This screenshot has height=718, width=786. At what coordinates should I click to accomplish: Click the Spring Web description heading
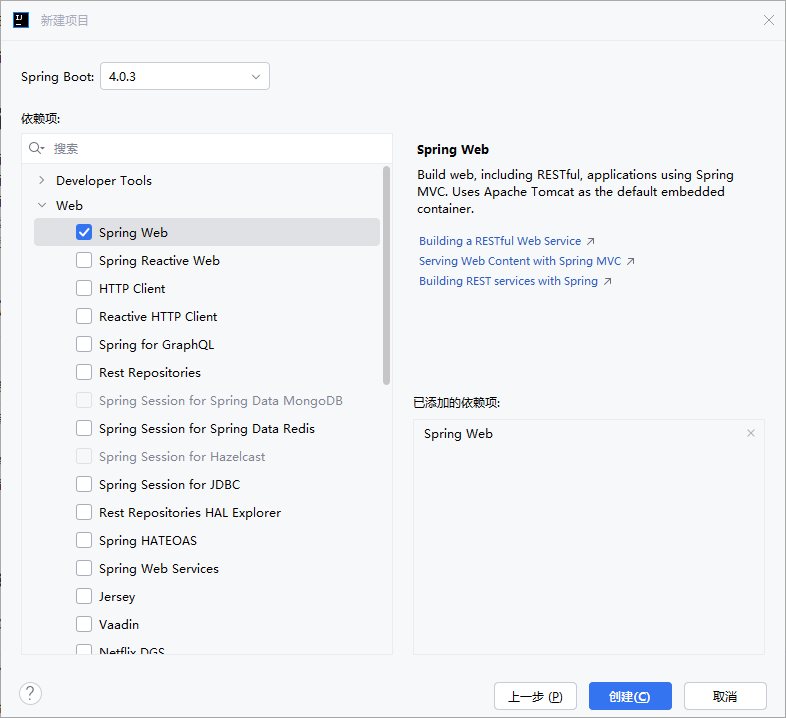pyautogui.click(x=453, y=149)
